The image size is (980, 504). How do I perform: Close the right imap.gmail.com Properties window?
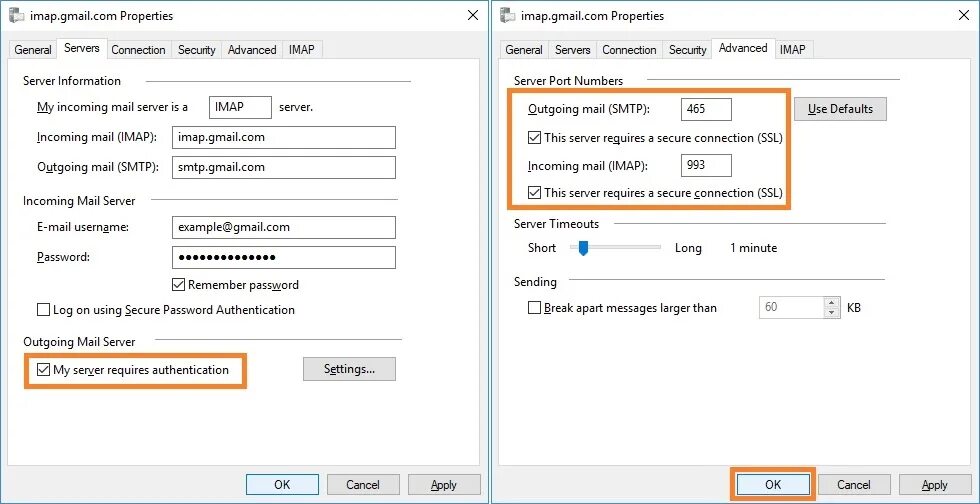pyautogui.click(x=964, y=16)
